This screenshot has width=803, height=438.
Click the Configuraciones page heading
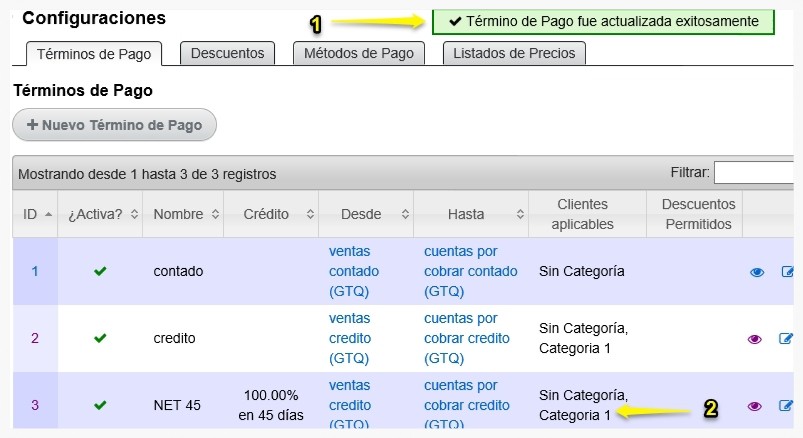tap(94, 18)
